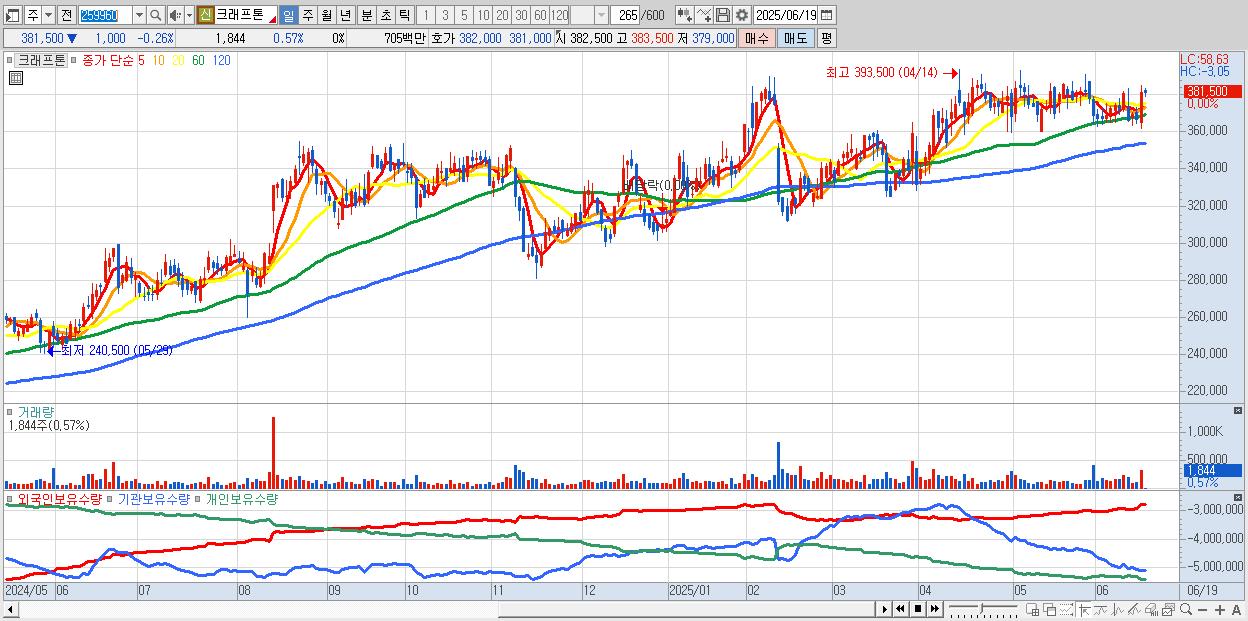The height and width of the screenshot is (621, 1248).
Task: Choose the 3 interval button
Action: (x=445, y=15)
